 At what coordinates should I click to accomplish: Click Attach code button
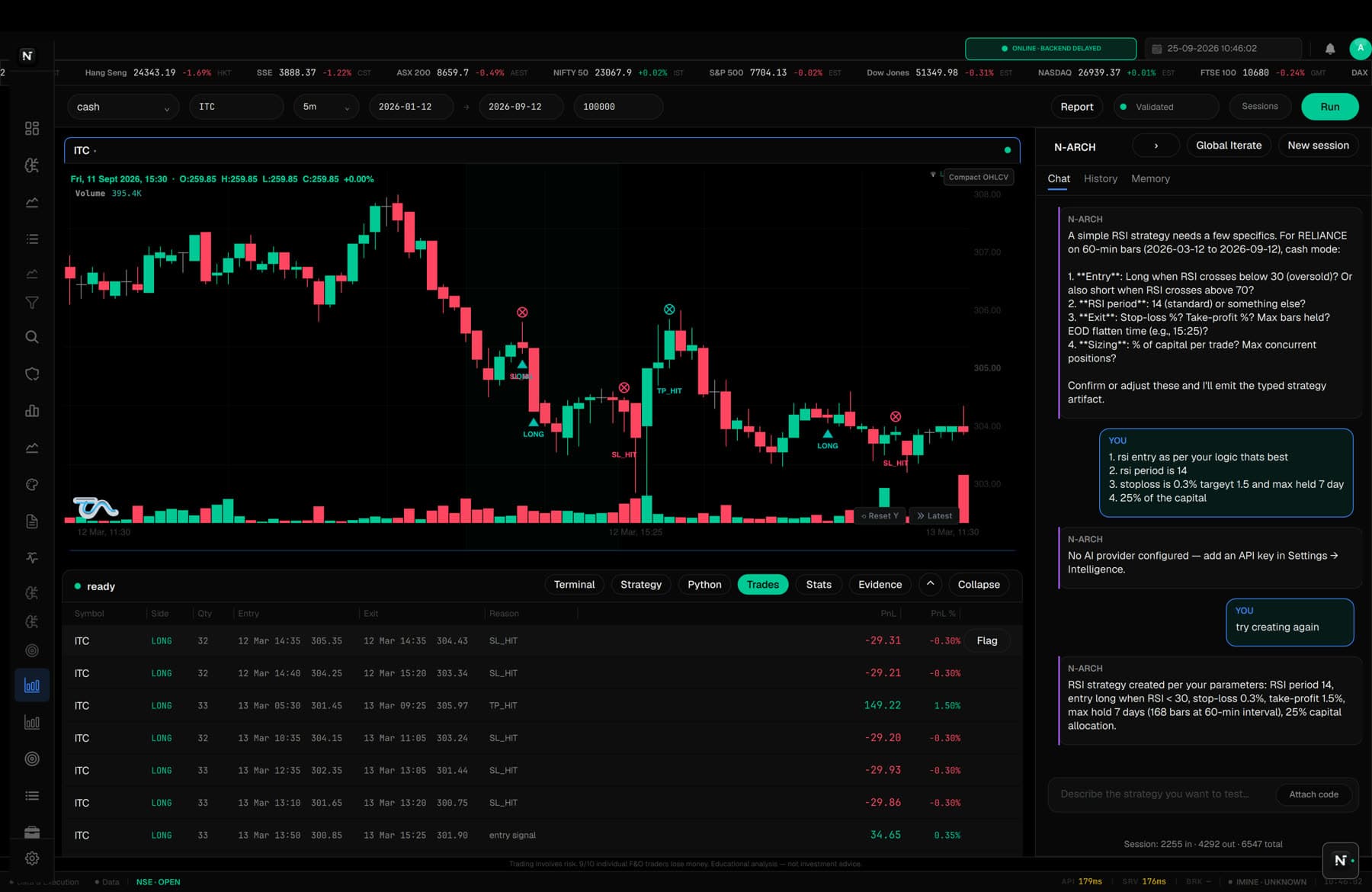click(x=1313, y=794)
